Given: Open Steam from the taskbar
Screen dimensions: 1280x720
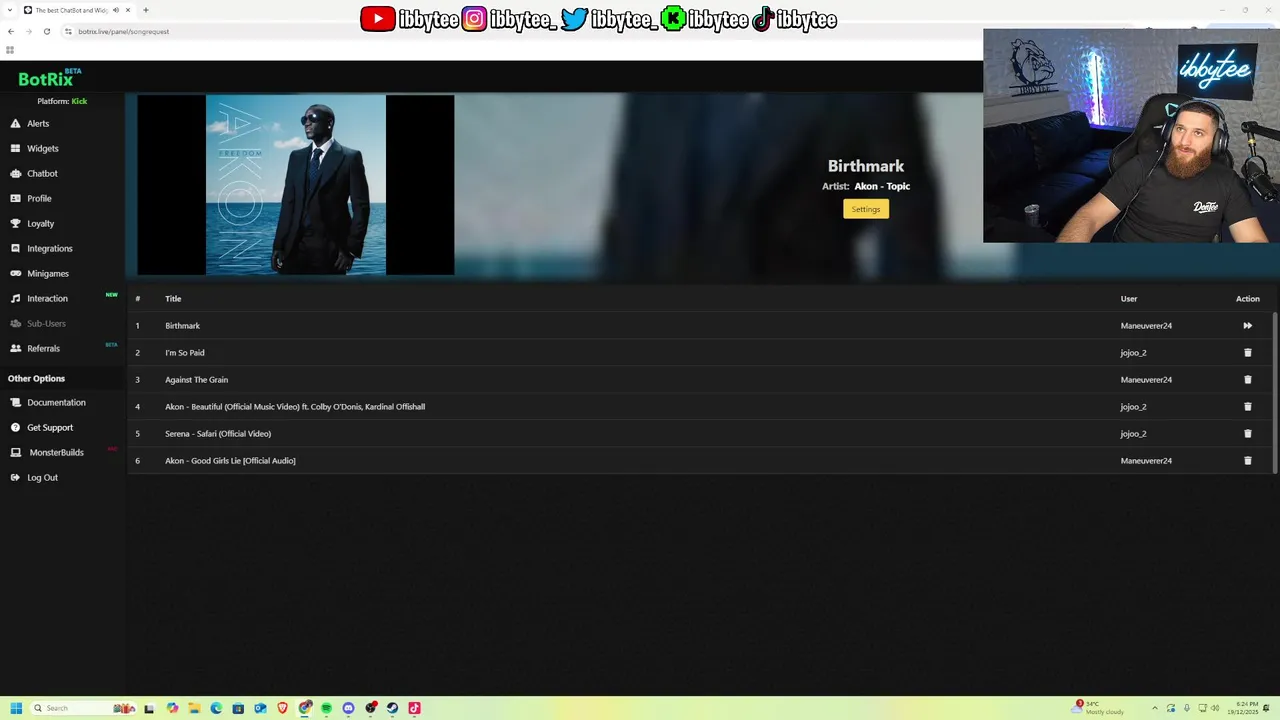Looking at the screenshot, I should click(x=392, y=708).
